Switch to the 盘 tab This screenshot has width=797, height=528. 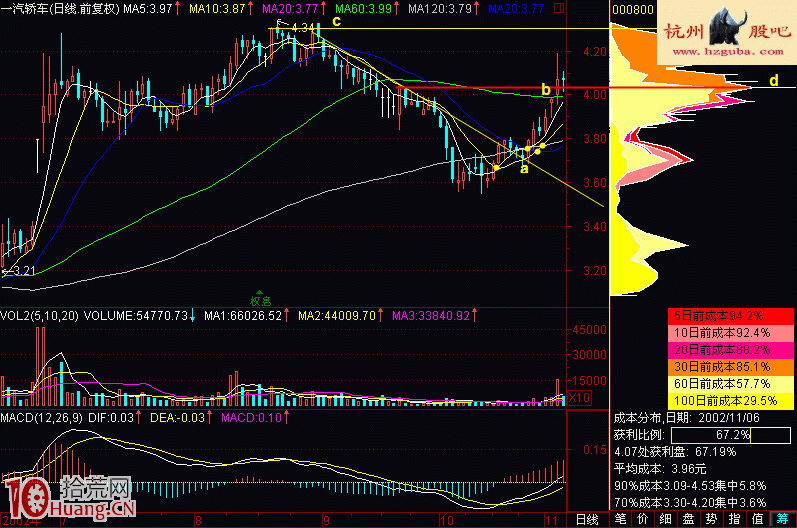(689, 519)
